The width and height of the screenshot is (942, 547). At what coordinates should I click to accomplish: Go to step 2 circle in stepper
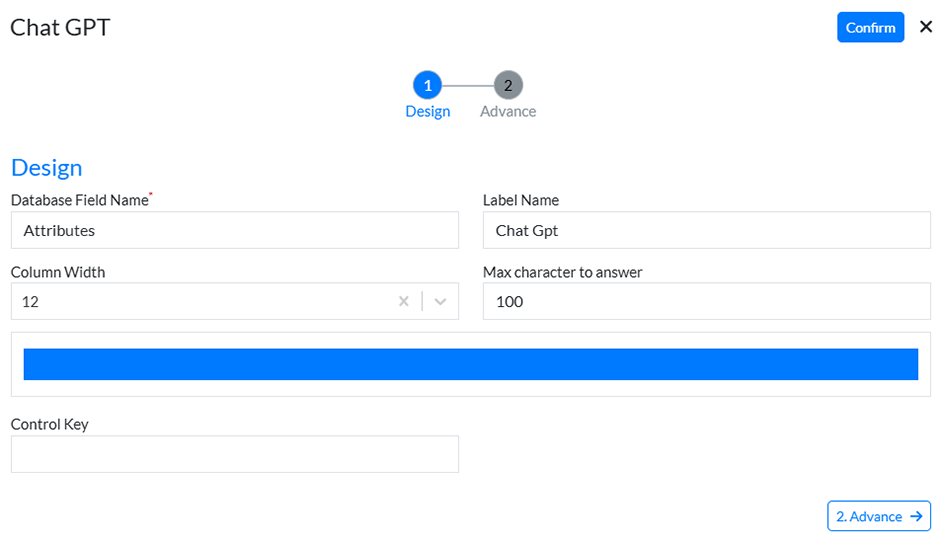pyautogui.click(x=508, y=85)
